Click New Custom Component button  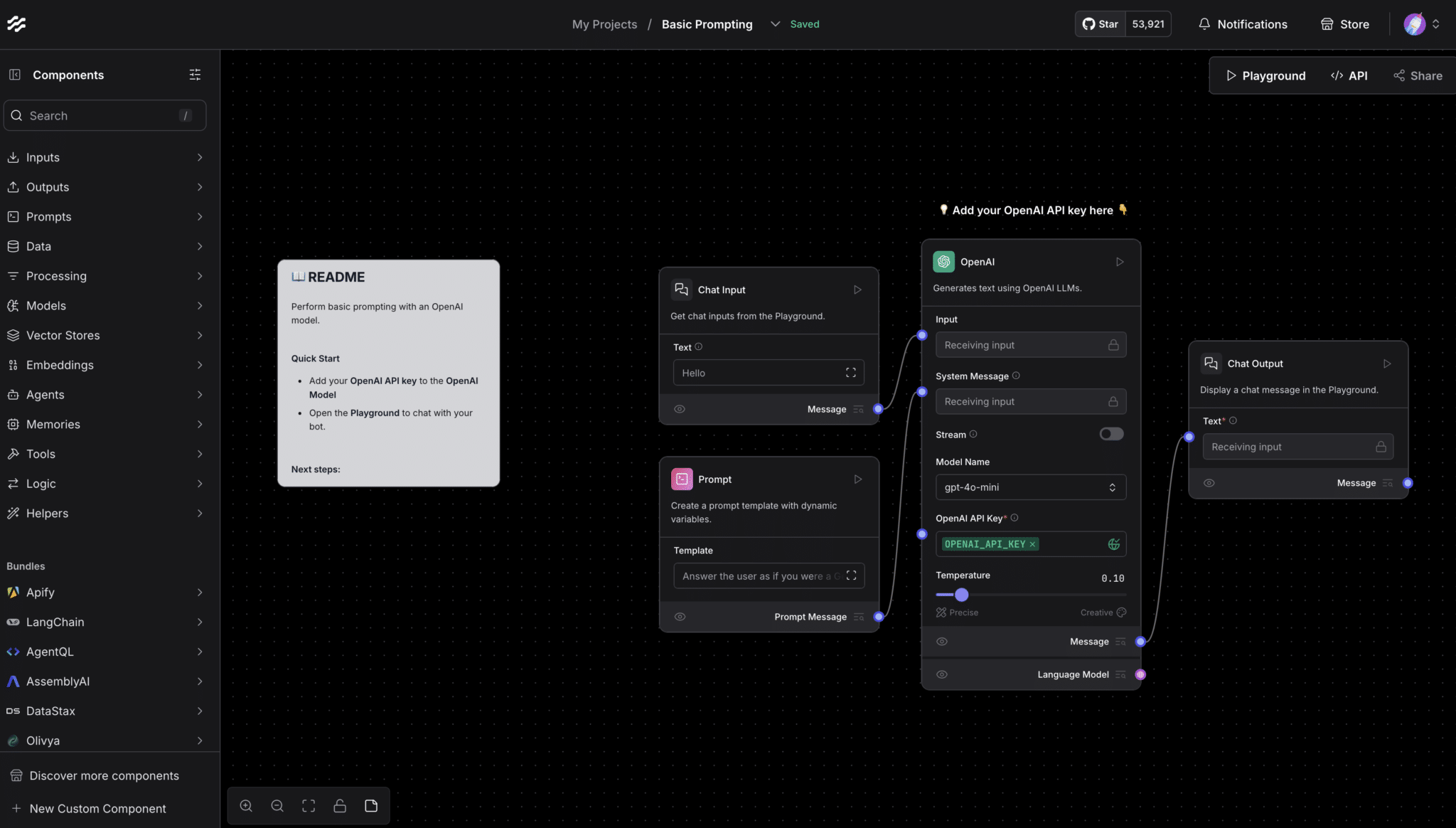click(x=97, y=809)
